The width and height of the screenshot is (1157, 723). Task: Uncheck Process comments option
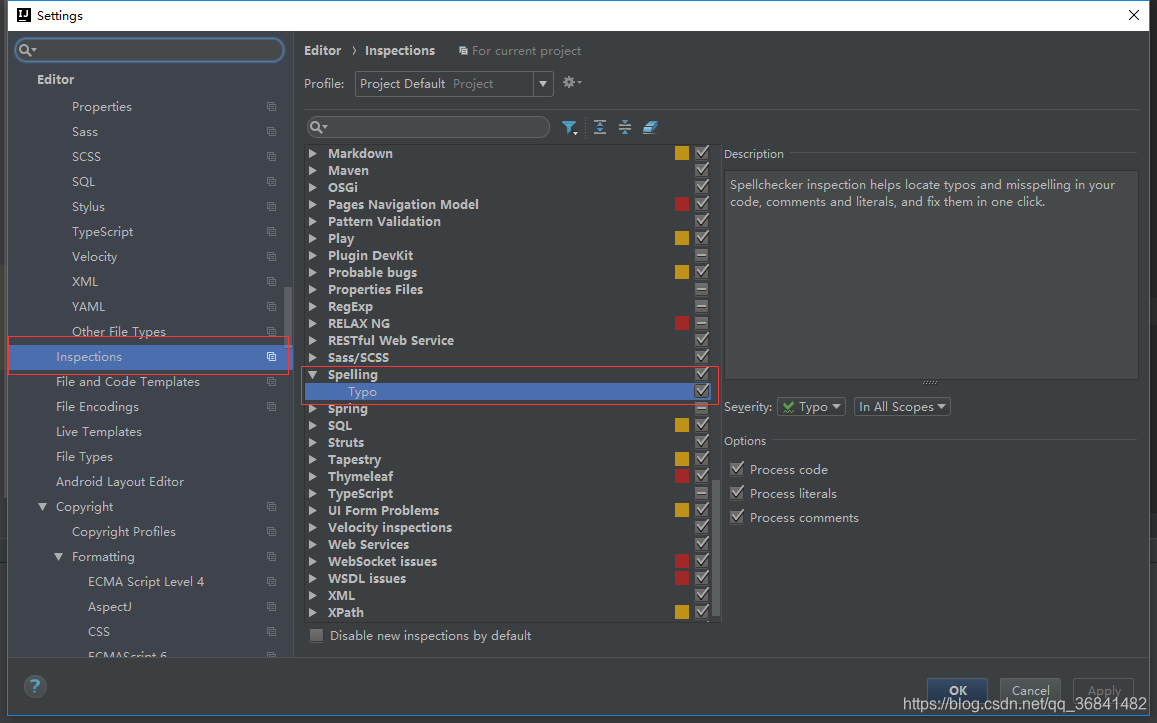coord(736,517)
